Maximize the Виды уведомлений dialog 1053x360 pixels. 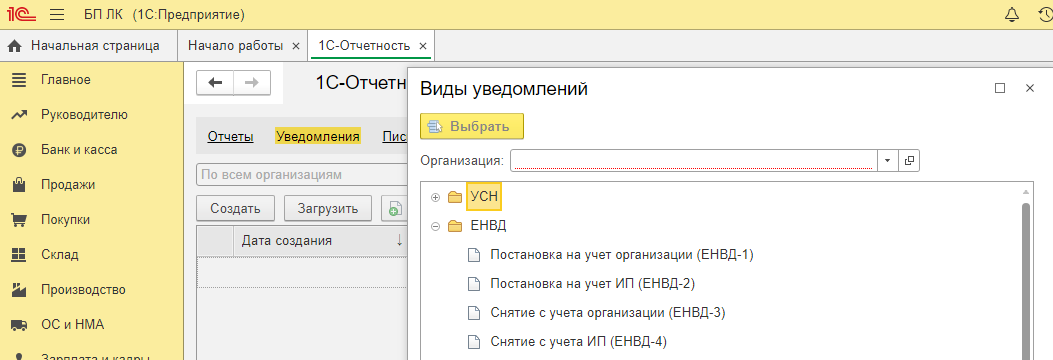(1000, 88)
